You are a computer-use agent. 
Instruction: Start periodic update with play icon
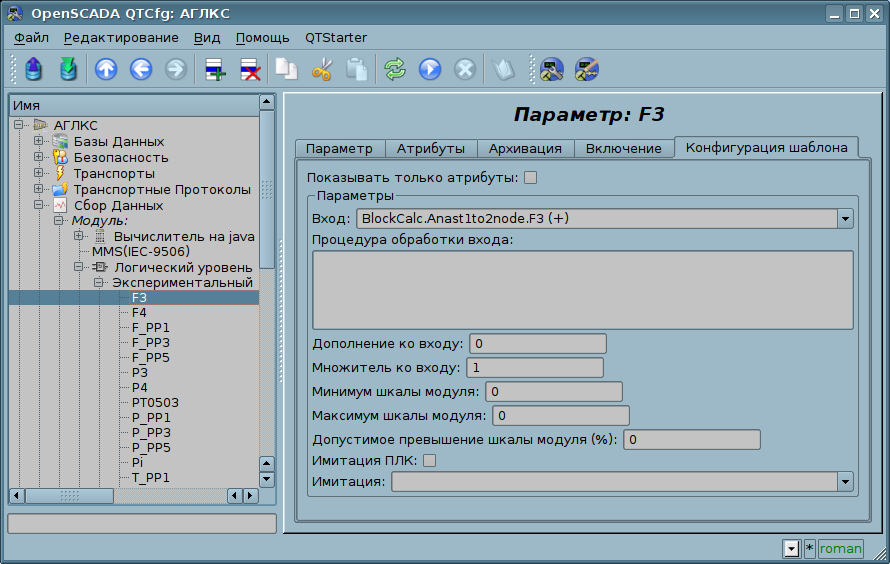430,70
